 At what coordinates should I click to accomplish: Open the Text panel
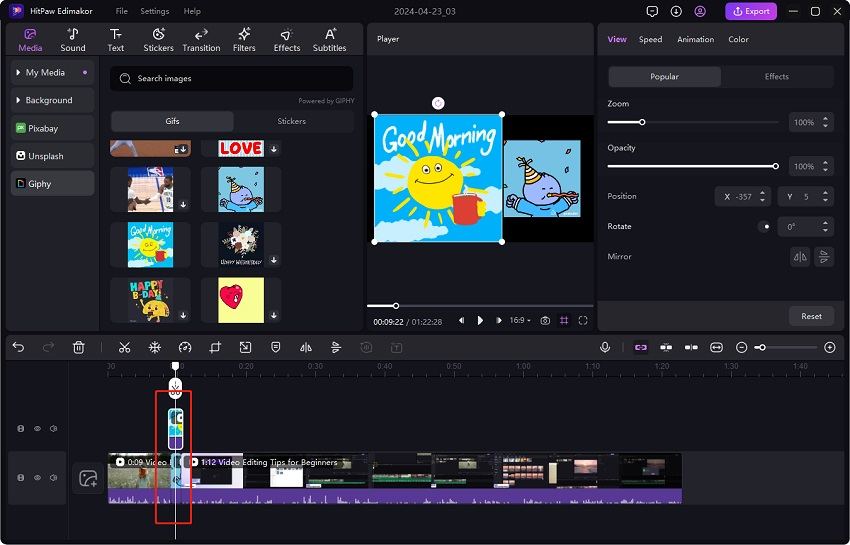click(x=115, y=40)
